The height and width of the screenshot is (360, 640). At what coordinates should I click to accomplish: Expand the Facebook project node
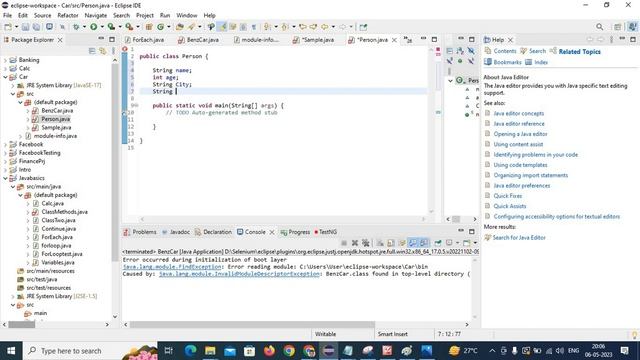5,144
